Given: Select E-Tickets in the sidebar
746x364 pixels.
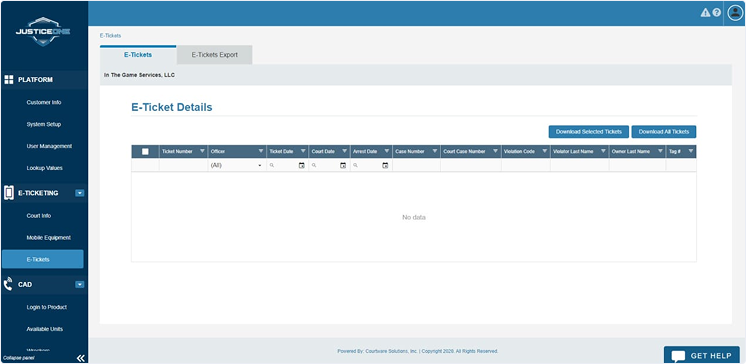Looking at the screenshot, I should coord(43,259).
